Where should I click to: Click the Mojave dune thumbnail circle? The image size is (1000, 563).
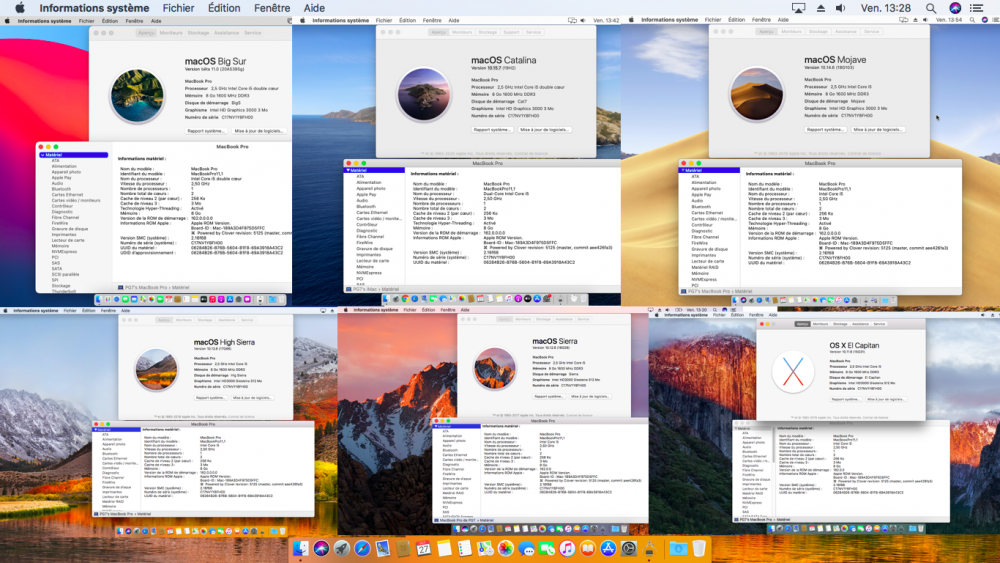click(756, 94)
